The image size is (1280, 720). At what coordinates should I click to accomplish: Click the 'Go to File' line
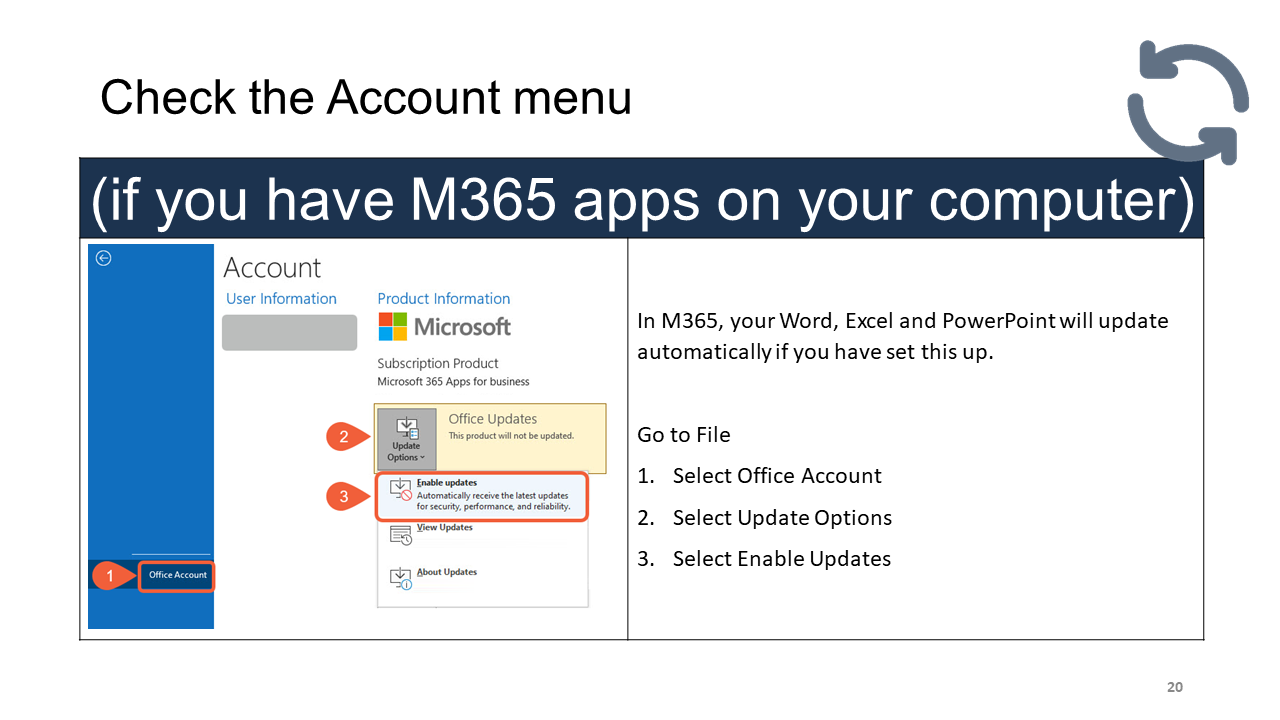click(x=684, y=435)
